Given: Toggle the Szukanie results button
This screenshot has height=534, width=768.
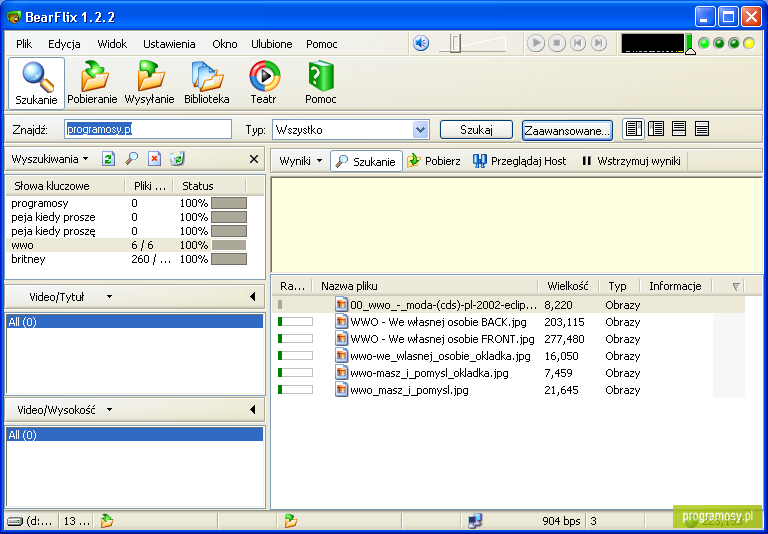Looking at the screenshot, I should 366,161.
